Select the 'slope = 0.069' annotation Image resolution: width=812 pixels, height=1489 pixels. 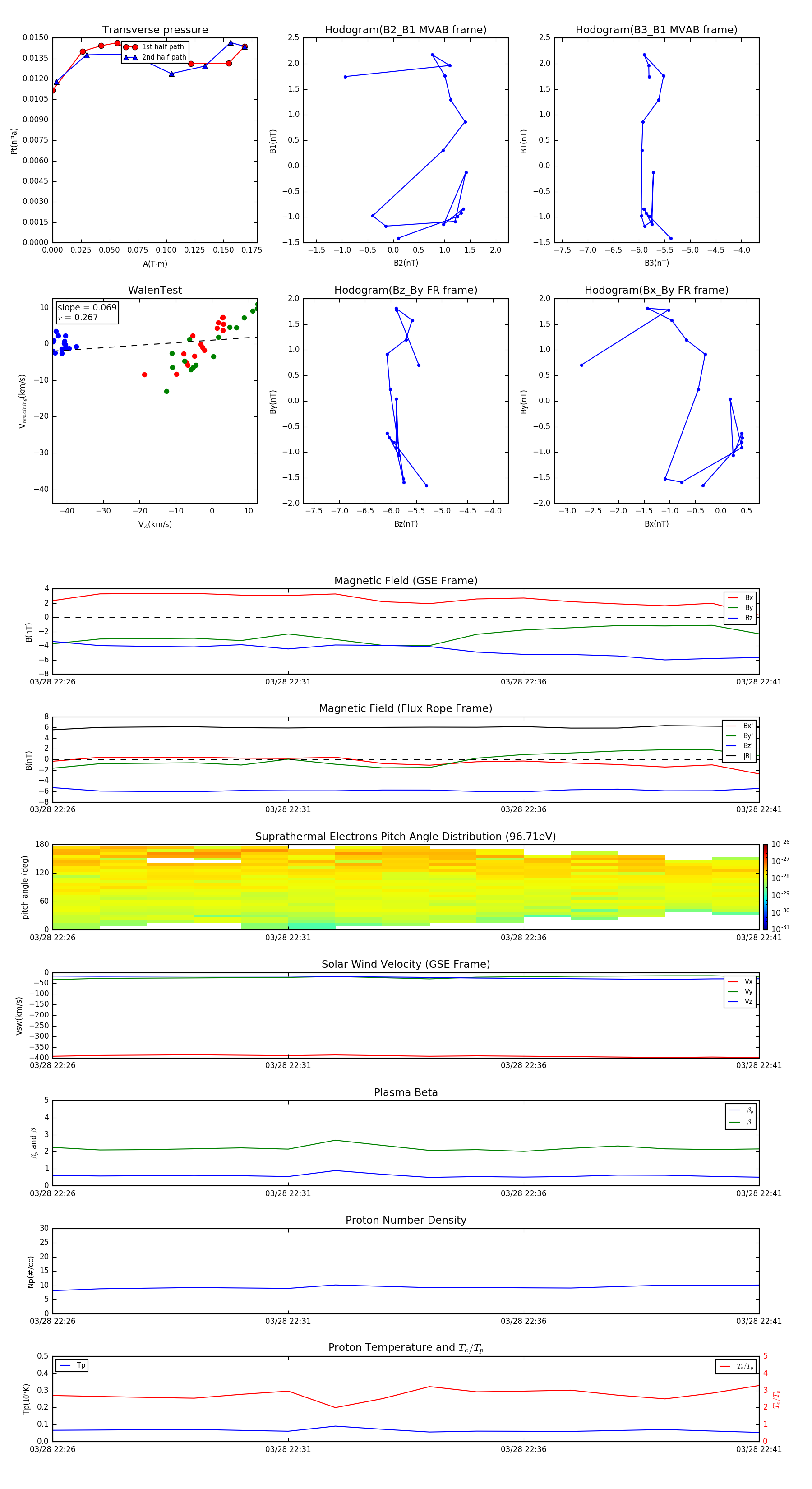tap(87, 308)
